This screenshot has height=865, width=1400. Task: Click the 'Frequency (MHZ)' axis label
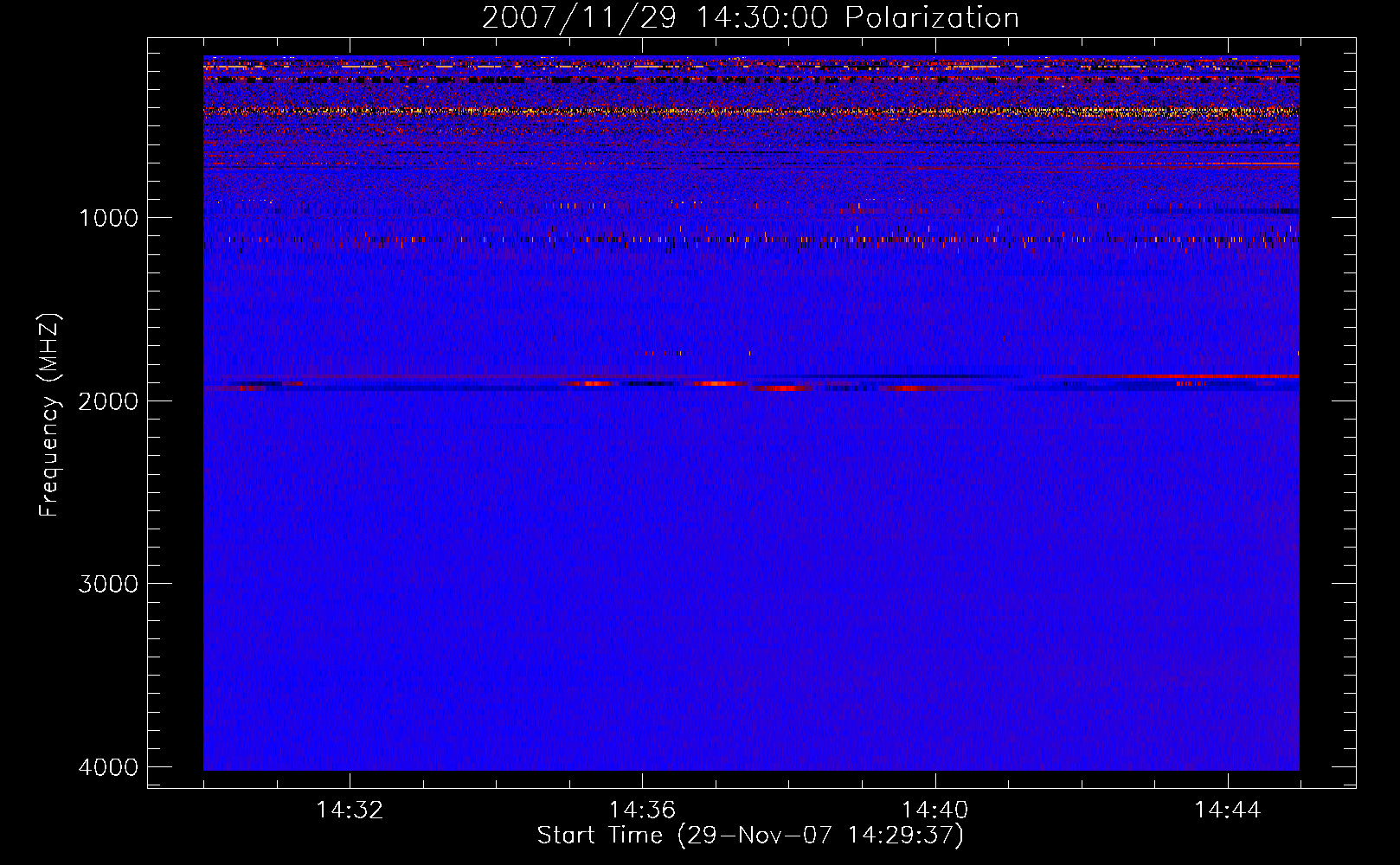pyautogui.click(x=49, y=415)
